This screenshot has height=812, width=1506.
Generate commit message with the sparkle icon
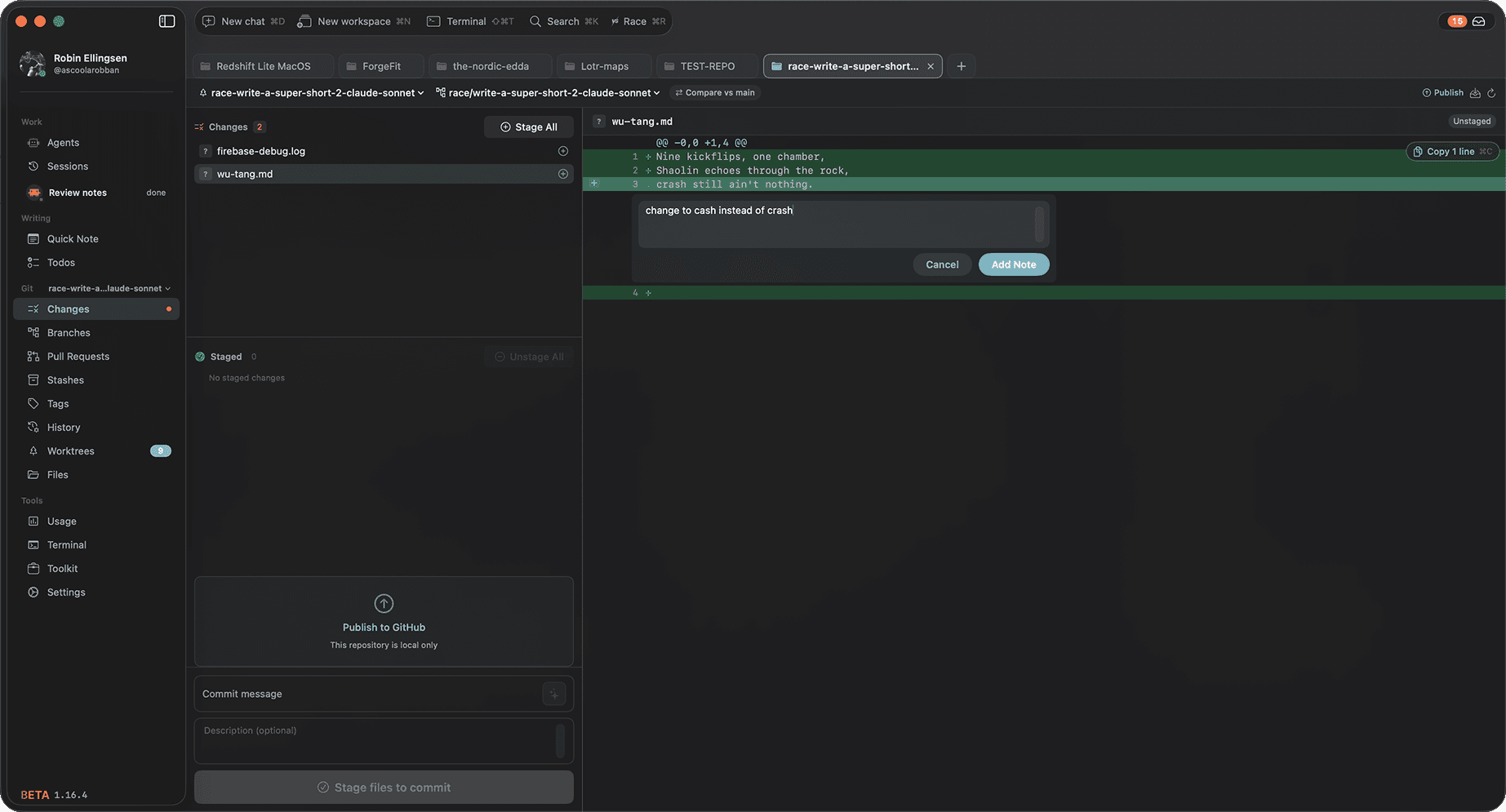click(x=554, y=694)
